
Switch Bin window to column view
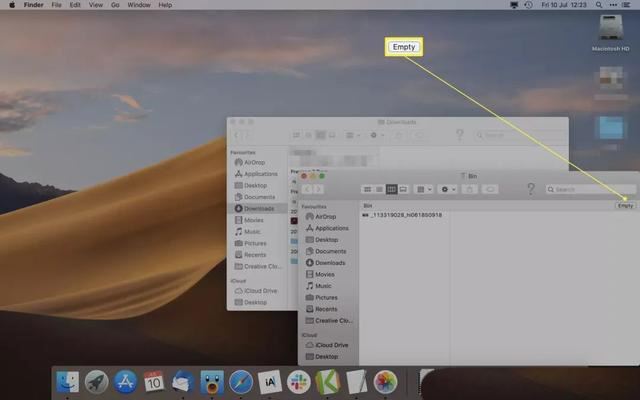pos(391,189)
